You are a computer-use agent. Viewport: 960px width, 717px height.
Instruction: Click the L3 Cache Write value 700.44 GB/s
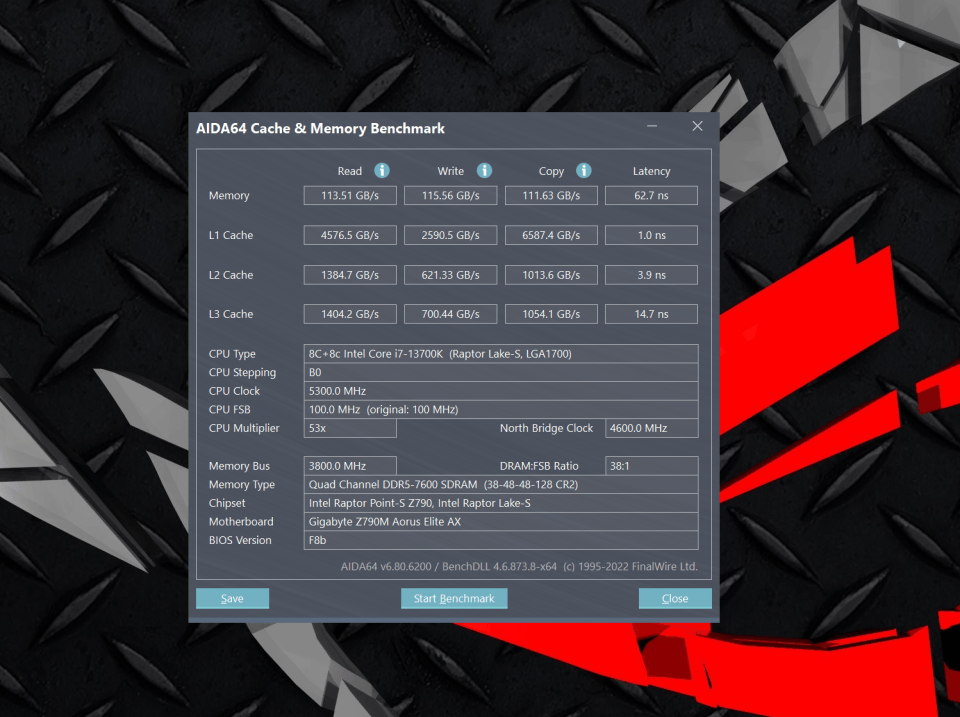[x=451, y=314]
